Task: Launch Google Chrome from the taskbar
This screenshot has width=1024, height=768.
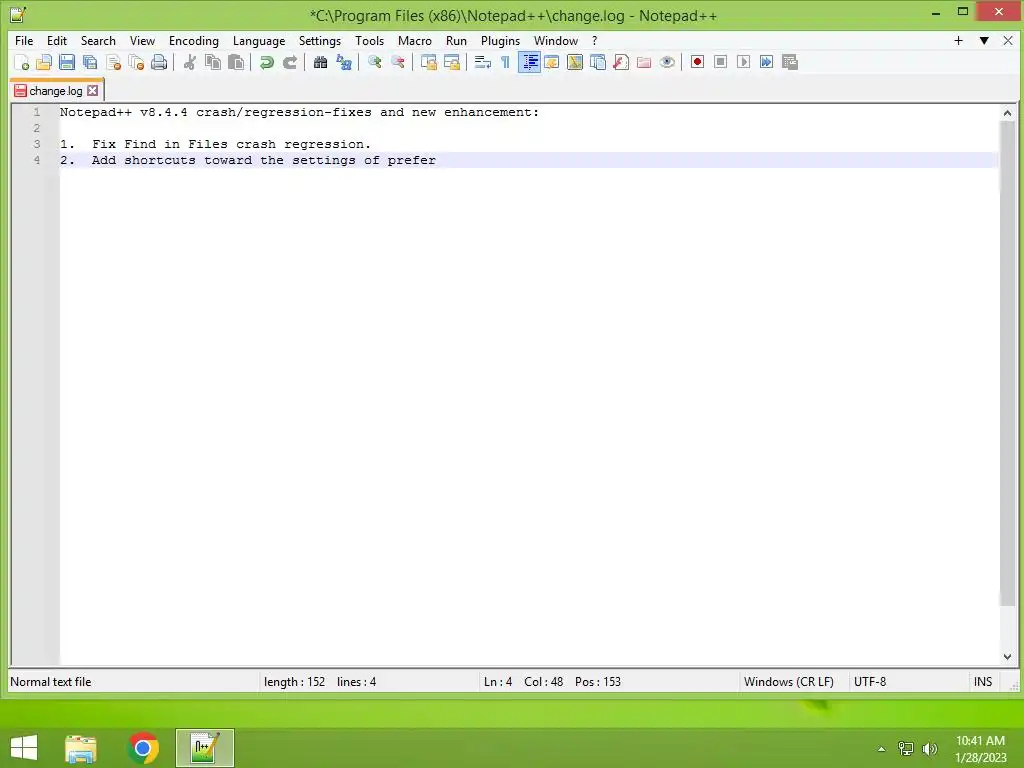Action: 143,748
